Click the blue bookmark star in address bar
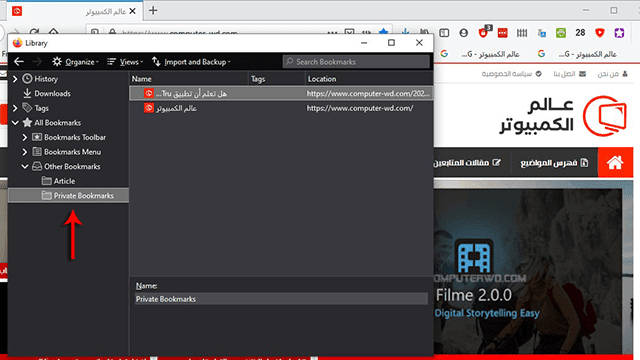Viewport: 640px width, 360px height. coord(383,32)
